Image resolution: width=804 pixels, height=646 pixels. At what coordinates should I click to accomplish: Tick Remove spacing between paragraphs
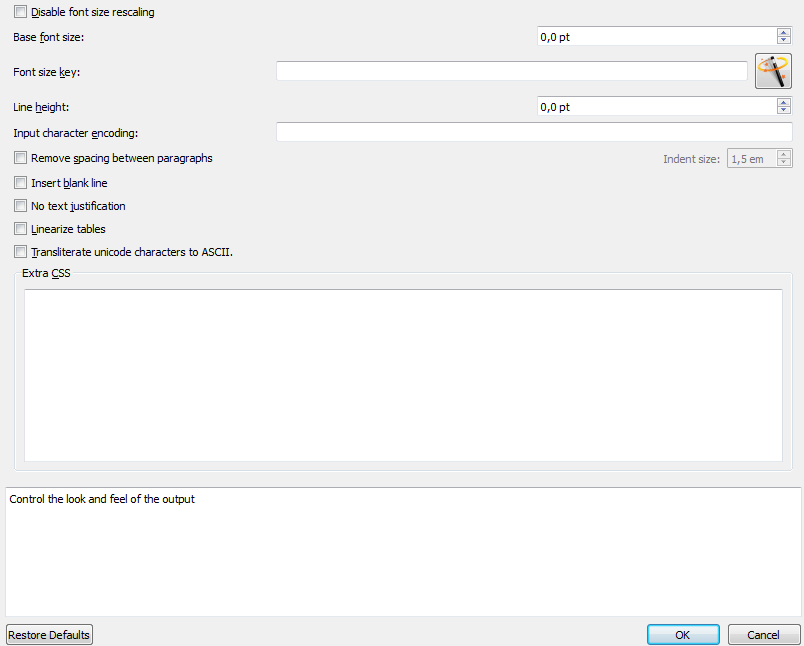[21, 158]
